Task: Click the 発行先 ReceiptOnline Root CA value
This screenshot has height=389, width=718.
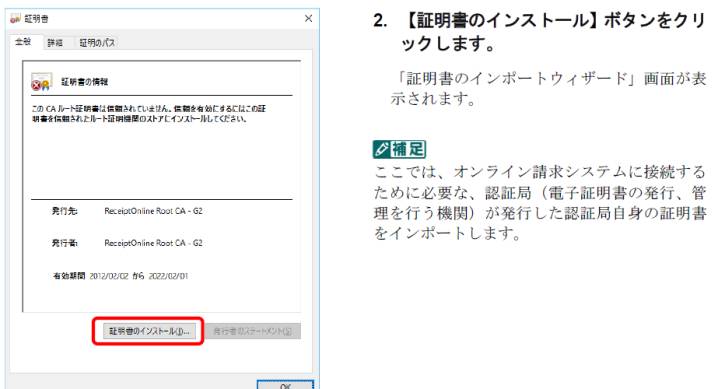Action: coord(153,211)
